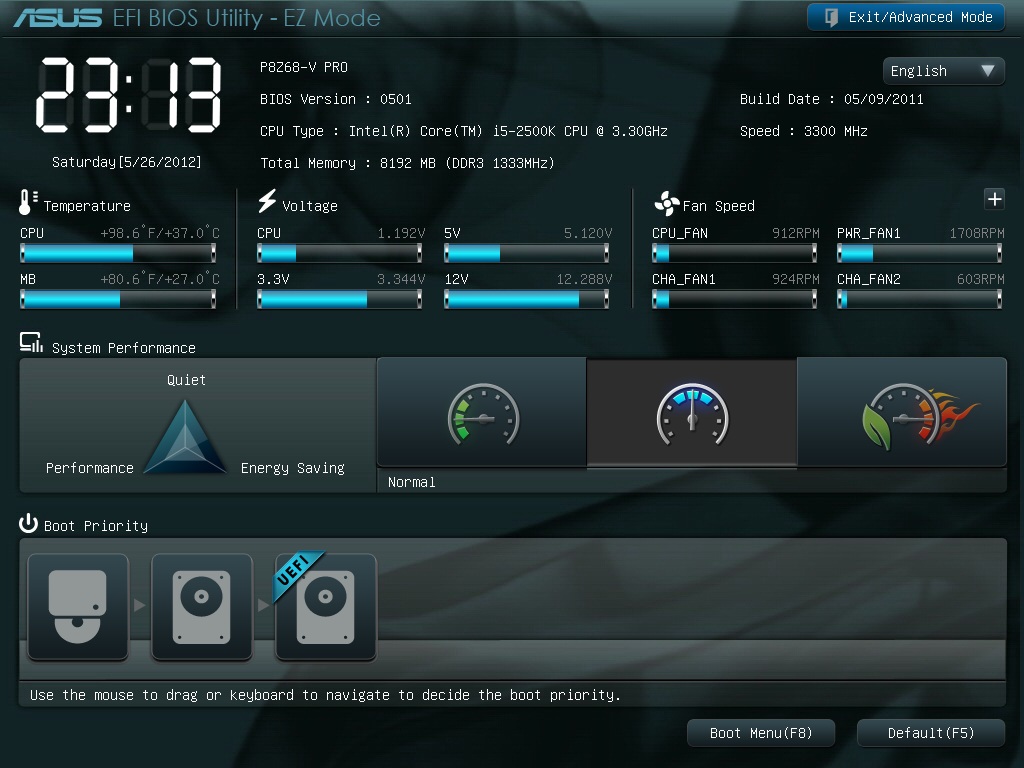Click the Temperature thermometer icon

click(x=28, y=203)
